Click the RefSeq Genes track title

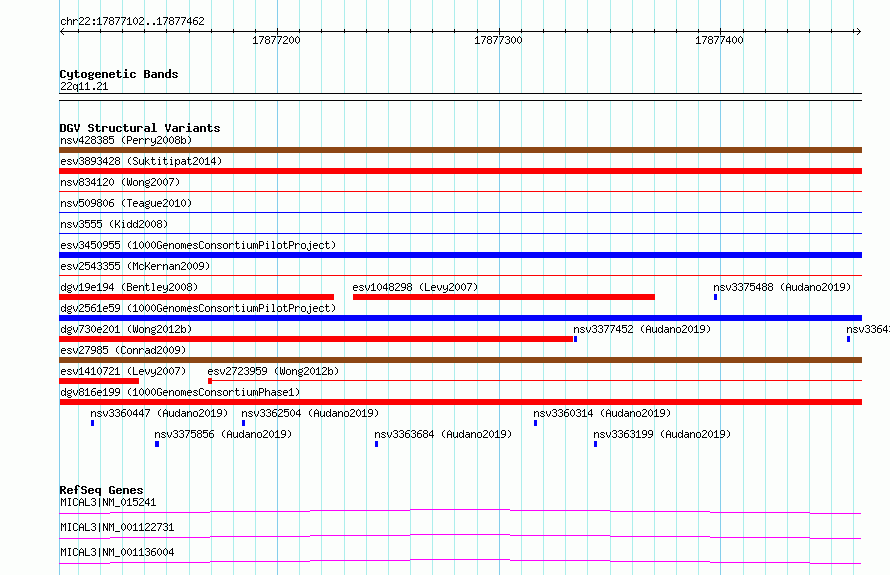click(x=101, y=490)
